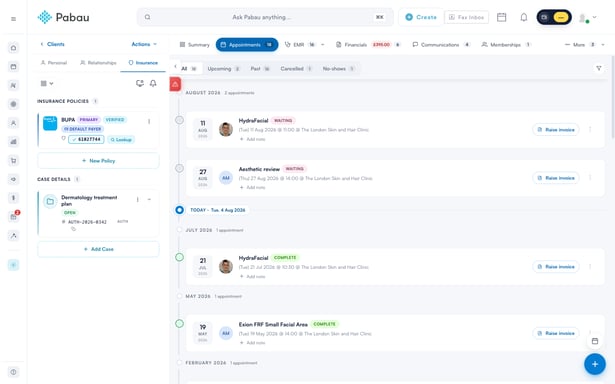Open the Home icon in the left sidebar

pos(13,48)
